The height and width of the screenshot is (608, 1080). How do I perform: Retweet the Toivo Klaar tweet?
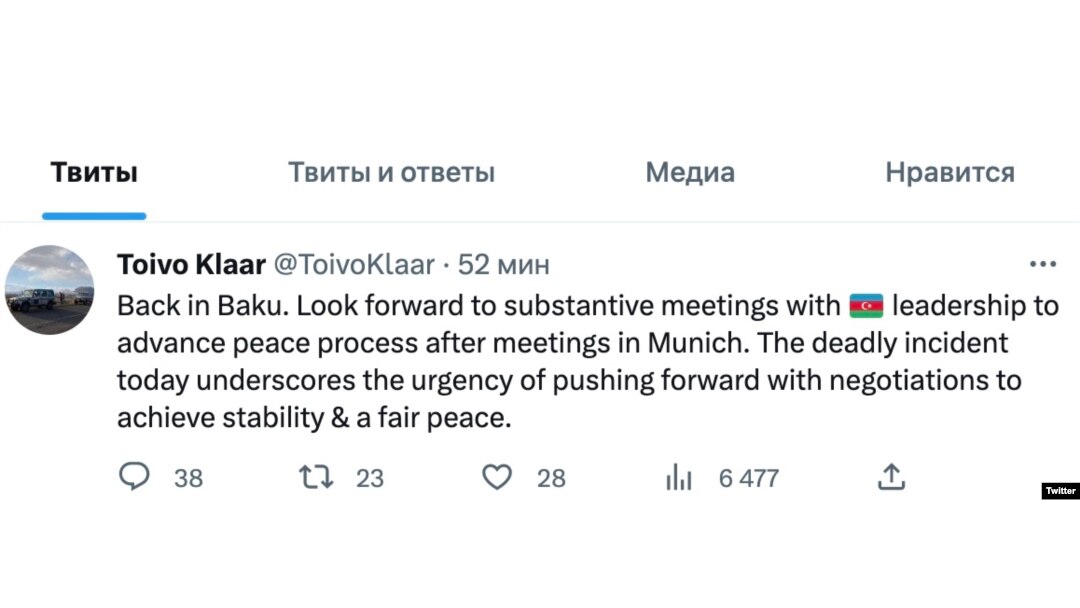315,478
